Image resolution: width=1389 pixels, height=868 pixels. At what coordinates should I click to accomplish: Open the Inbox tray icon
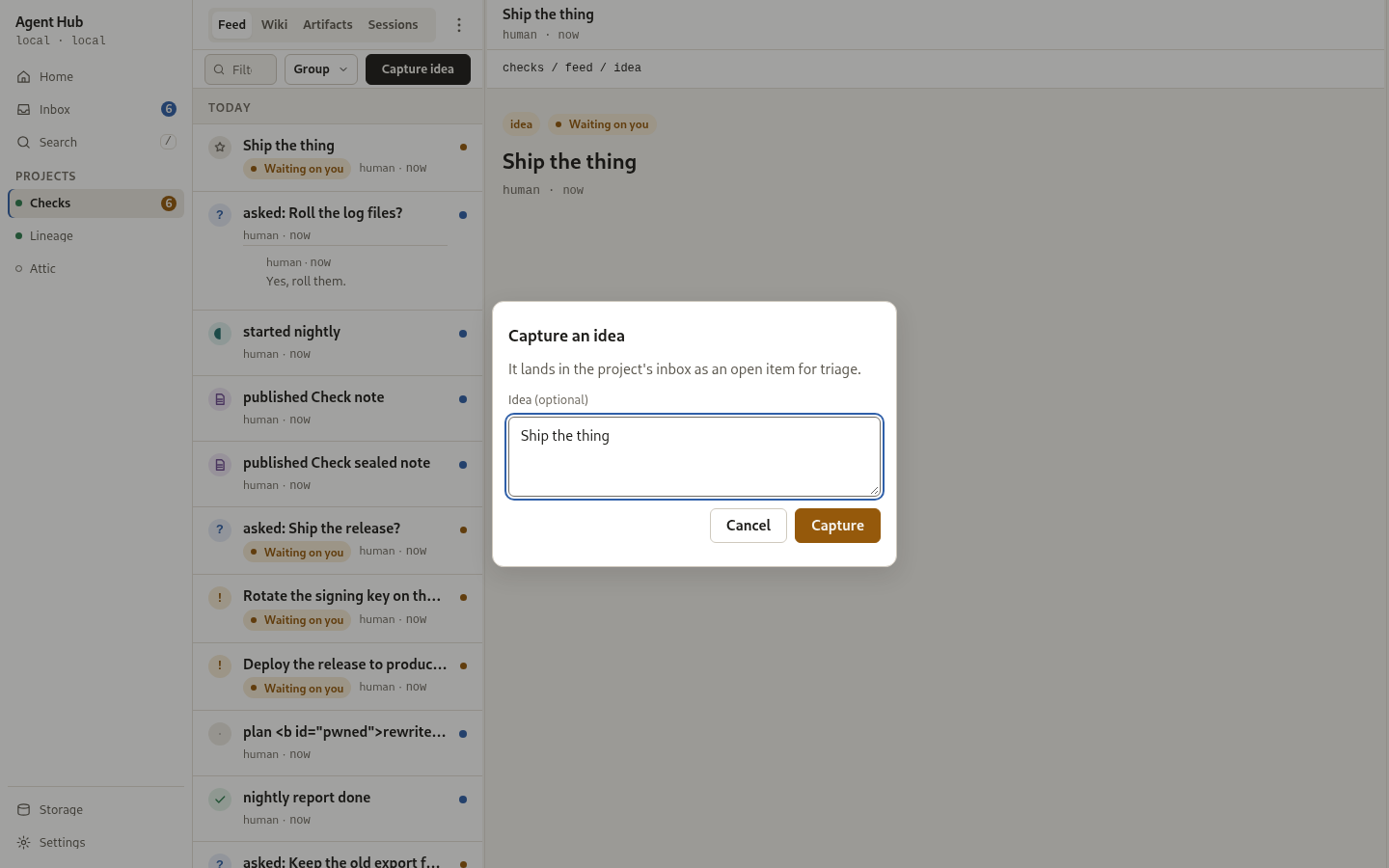point(24,110)
